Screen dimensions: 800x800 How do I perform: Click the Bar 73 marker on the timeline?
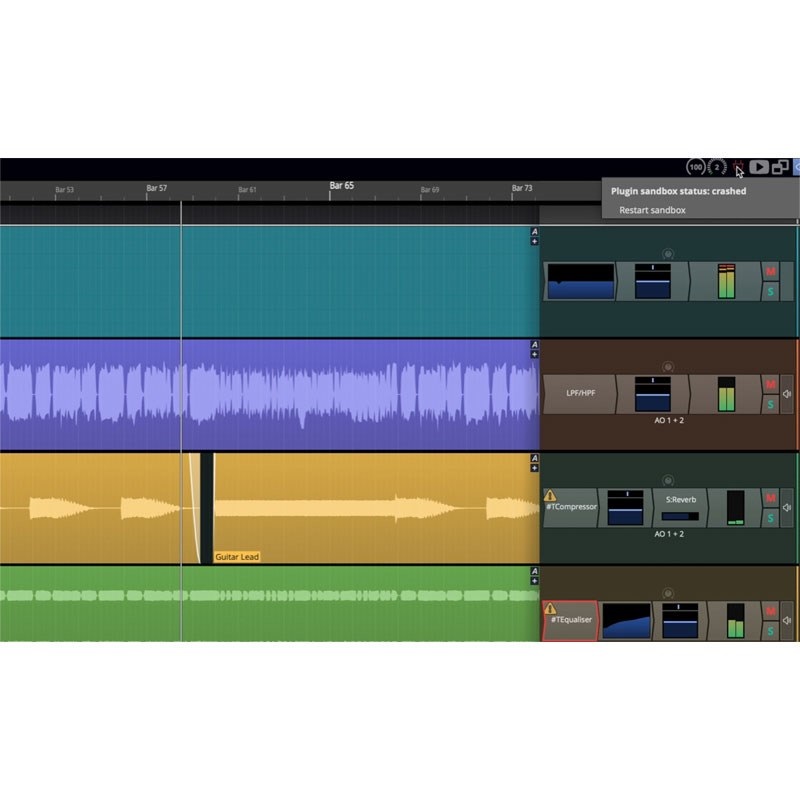pos(522,188)
